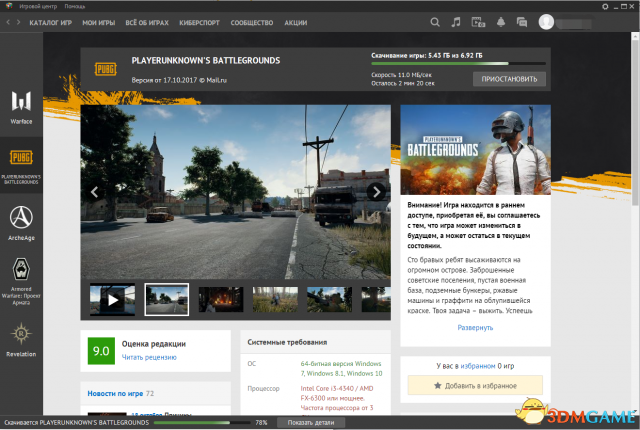Open the music note player icon

tap(456, 22)
